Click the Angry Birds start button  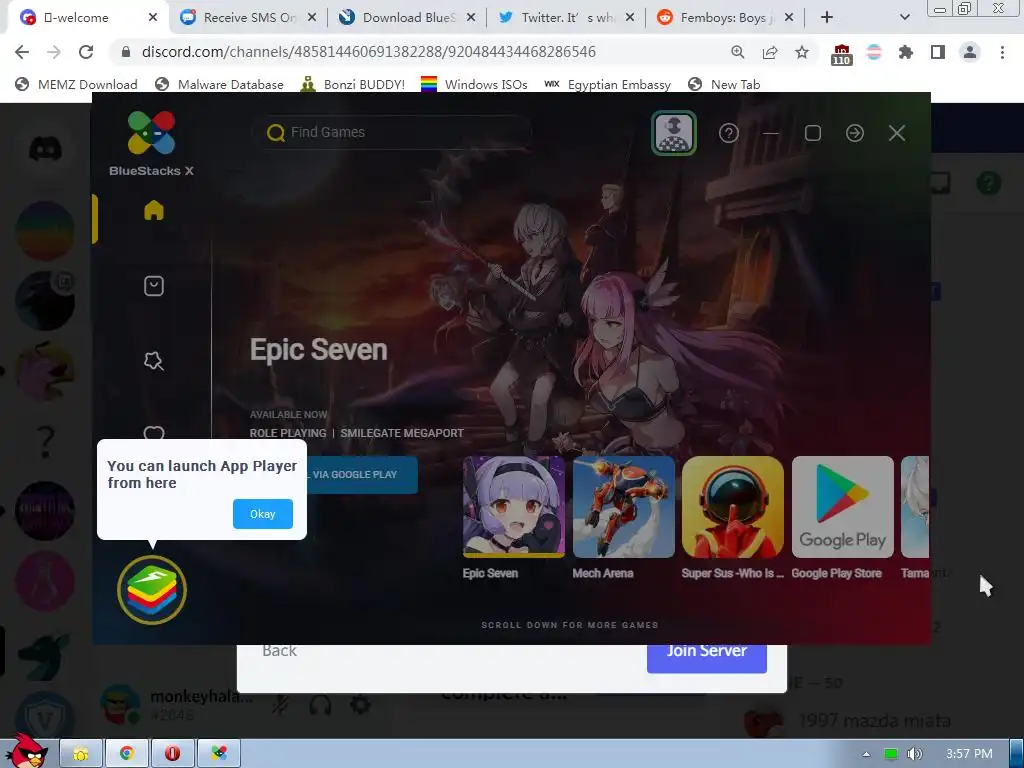click(25, 751)
